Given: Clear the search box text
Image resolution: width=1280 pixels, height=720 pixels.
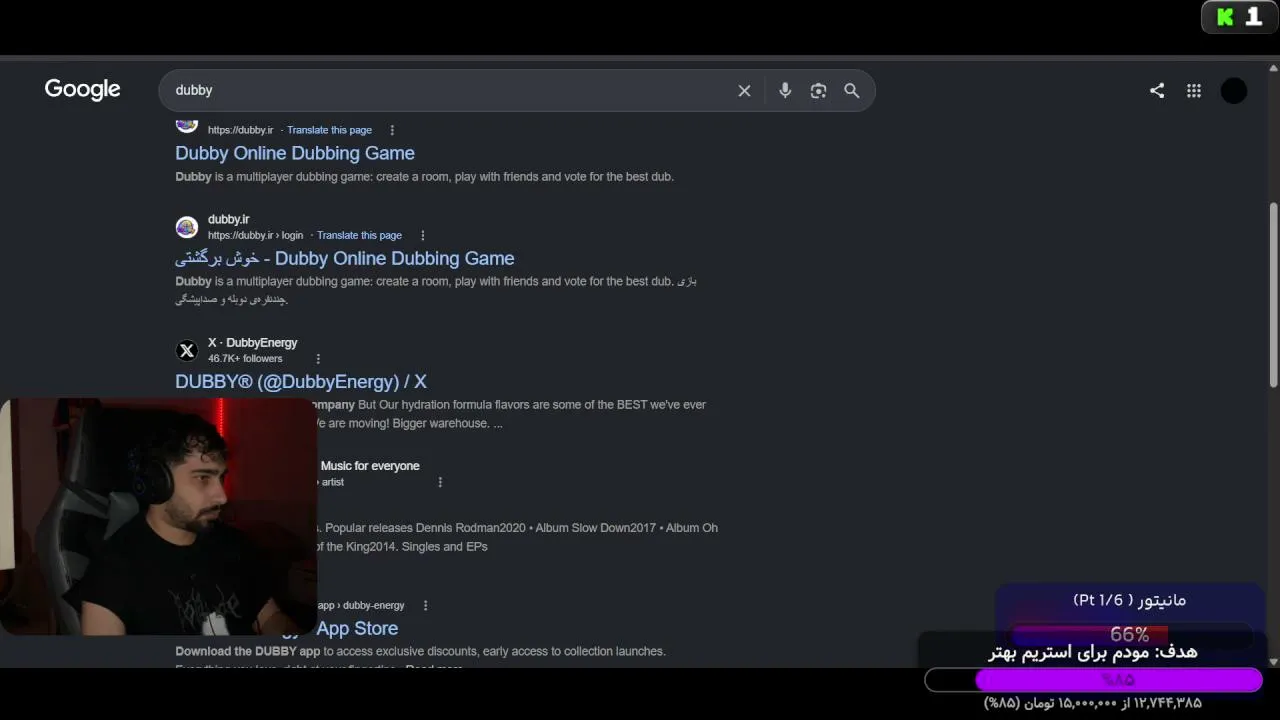Looking at the screenshot, I should pos(744,91).
